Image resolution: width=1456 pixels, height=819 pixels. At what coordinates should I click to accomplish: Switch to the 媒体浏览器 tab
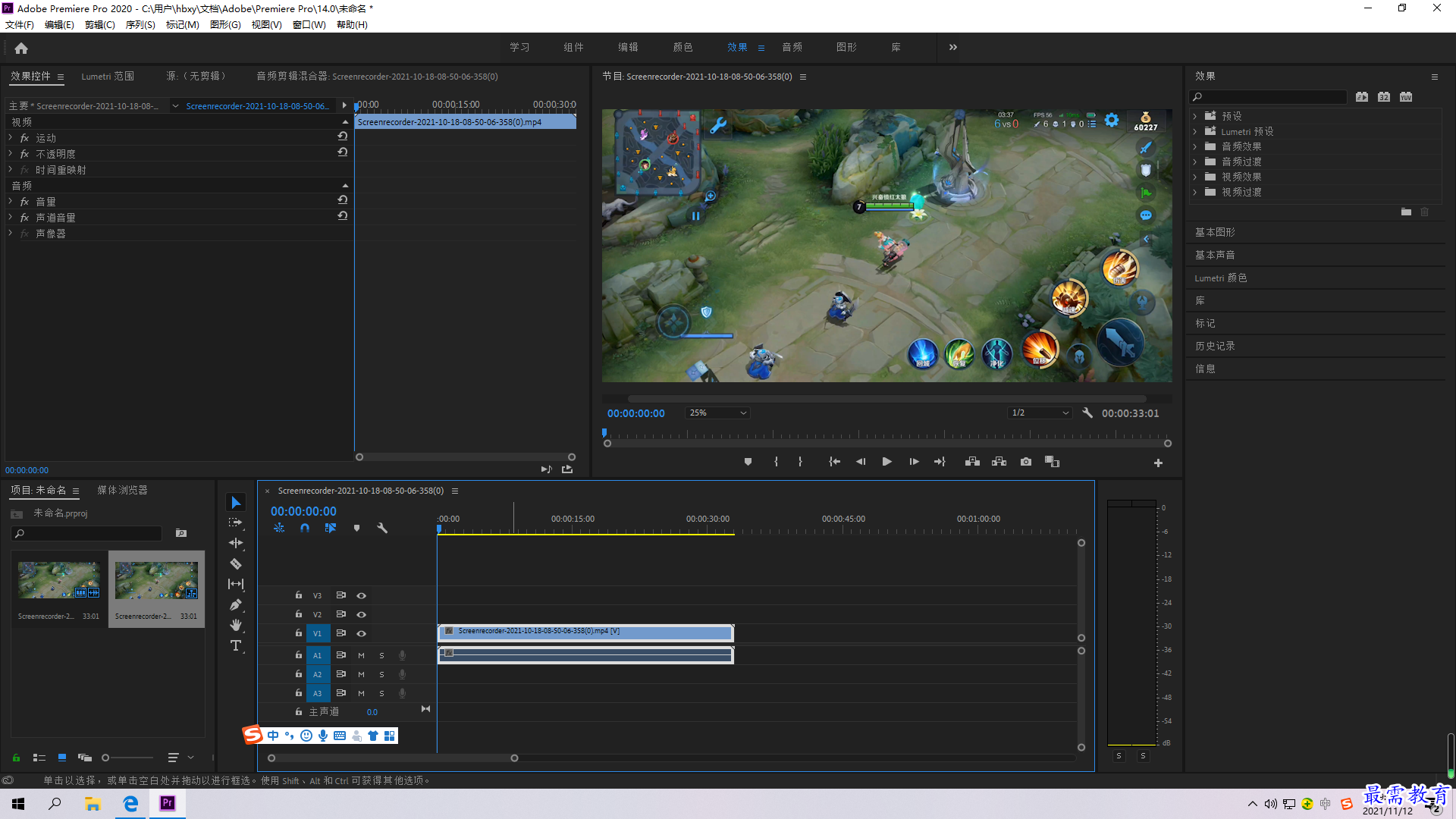click(122, 490)
